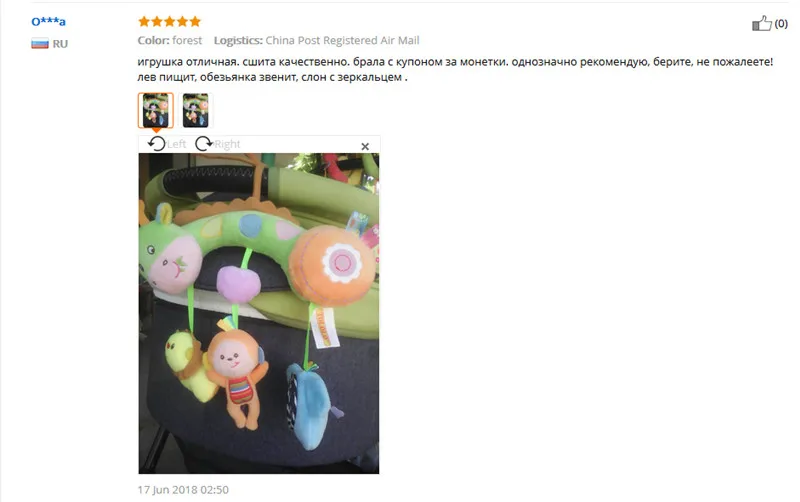Viewport: 800px width, 502px height.
Task: Mark review helpful with thumbs-up icon
Action: [761, 23]
